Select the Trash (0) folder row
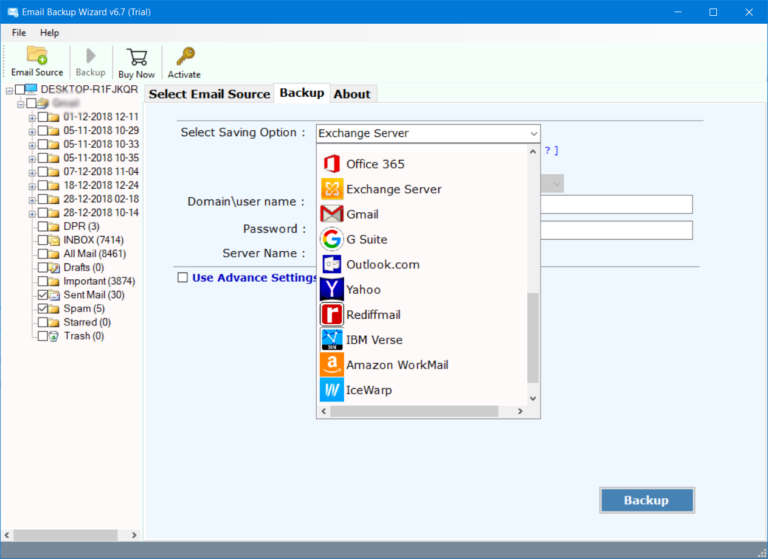Viewport: 768px width, 559px height. [x=84, y=336]
